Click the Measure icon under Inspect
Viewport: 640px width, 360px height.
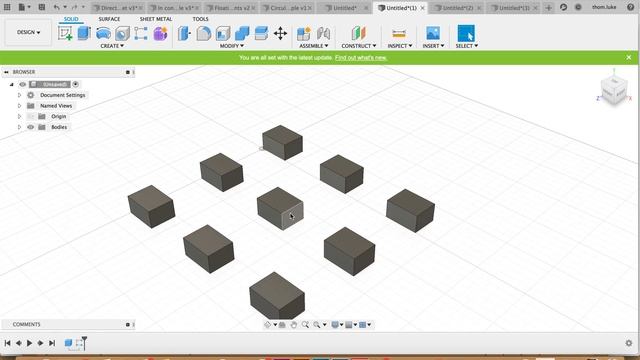pyautogui.click(x=399, y=33)
